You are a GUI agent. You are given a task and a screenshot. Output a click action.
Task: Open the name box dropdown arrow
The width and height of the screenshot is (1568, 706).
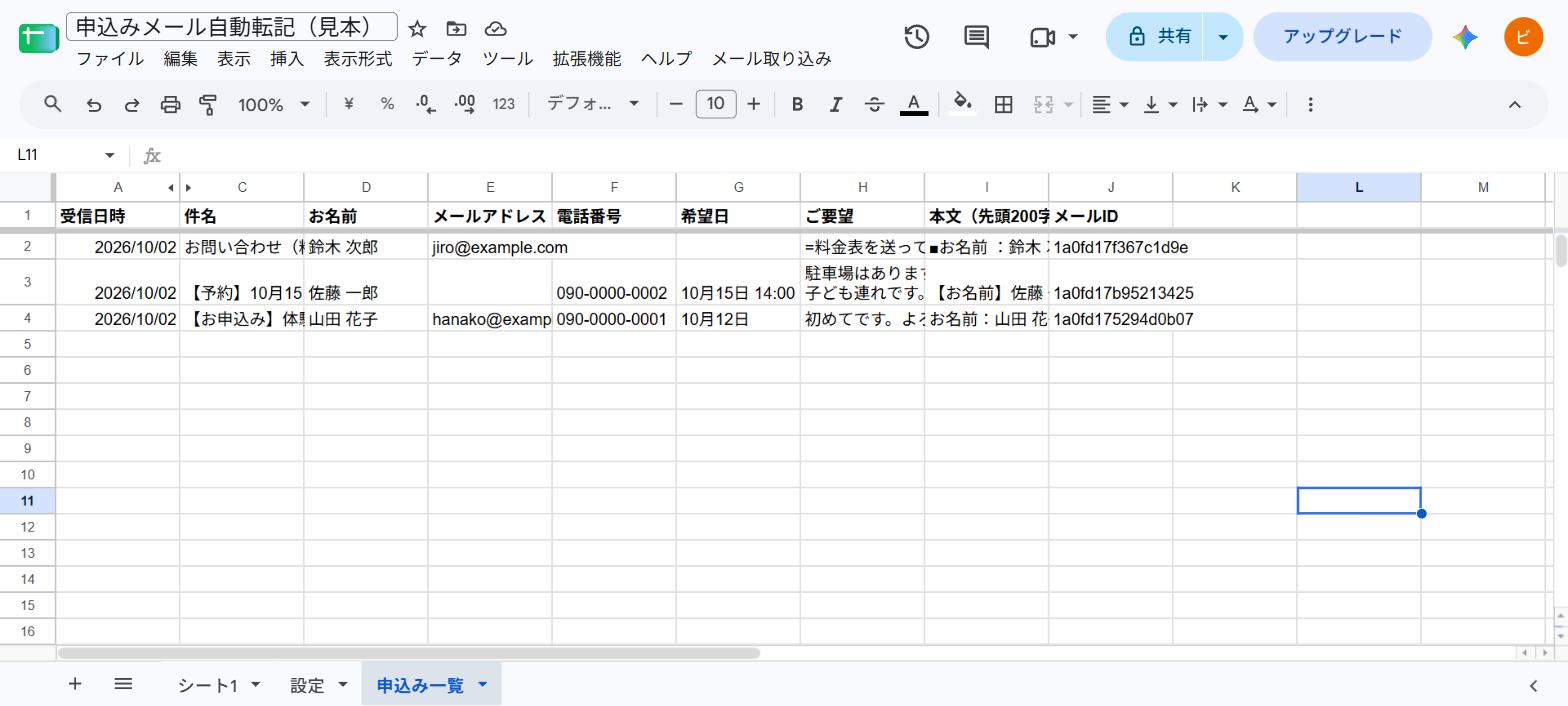click(x=109, y=155)
